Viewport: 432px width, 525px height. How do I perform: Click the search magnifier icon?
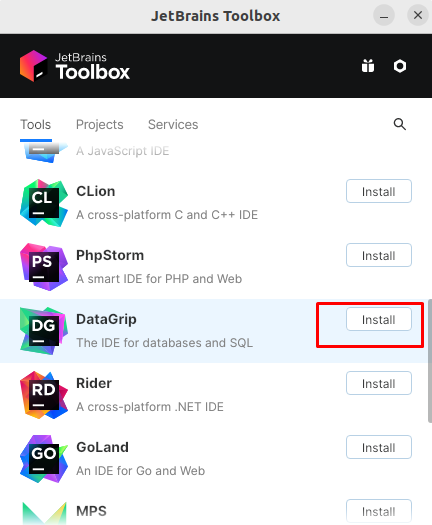400,124
